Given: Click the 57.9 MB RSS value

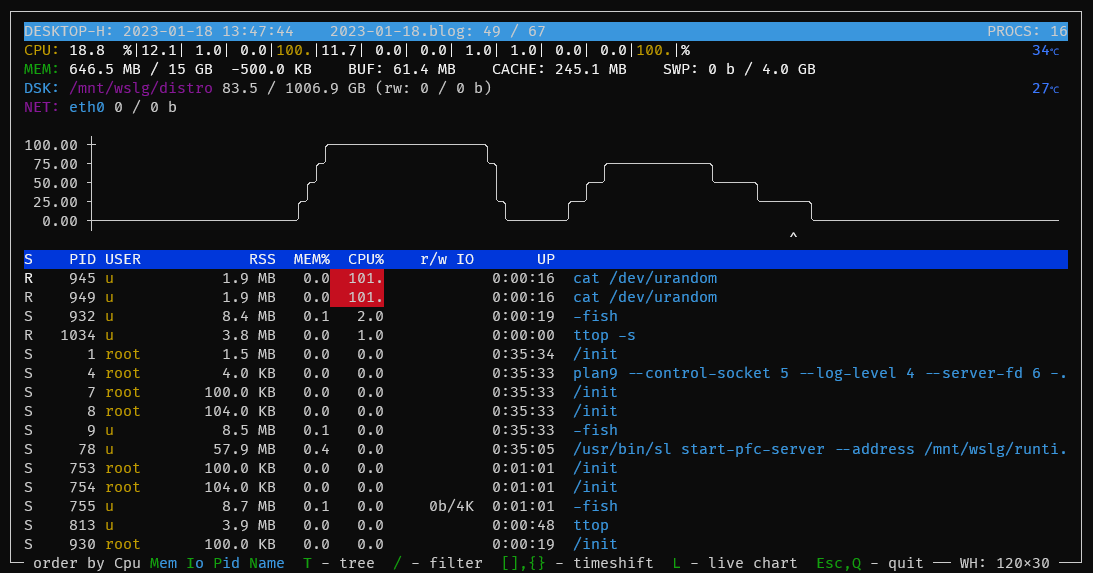Looking at the screenshot, I should (x=244, y=449).
